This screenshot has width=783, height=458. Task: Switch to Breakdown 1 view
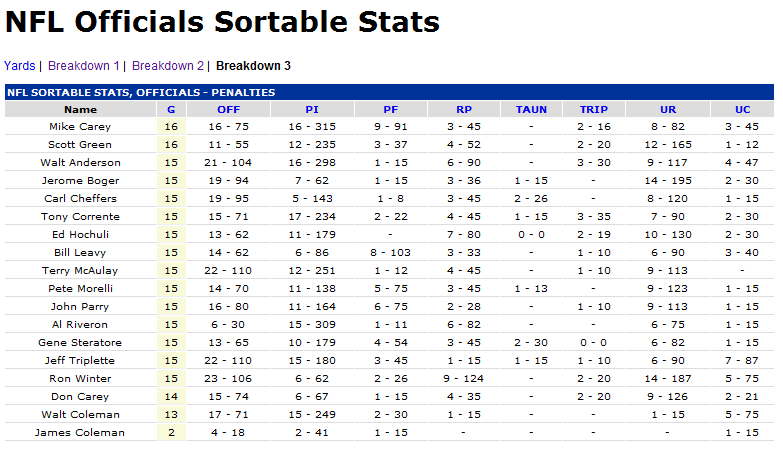coord(84,66)
